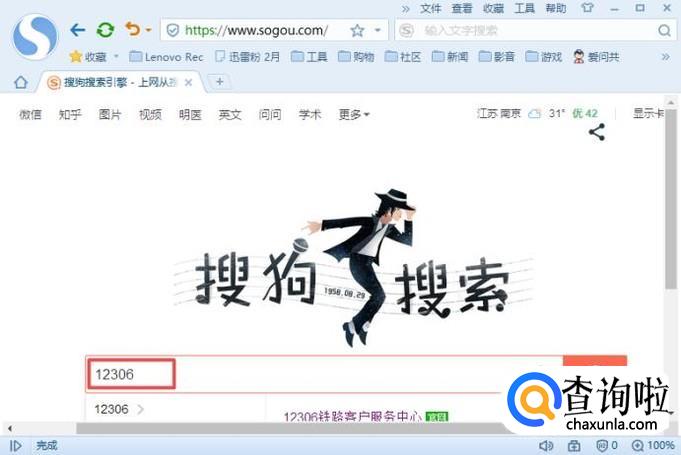Expand the 更多 dropdown
Image resolution: width=681 pixels, height=455 pixels.
[354, 114]
